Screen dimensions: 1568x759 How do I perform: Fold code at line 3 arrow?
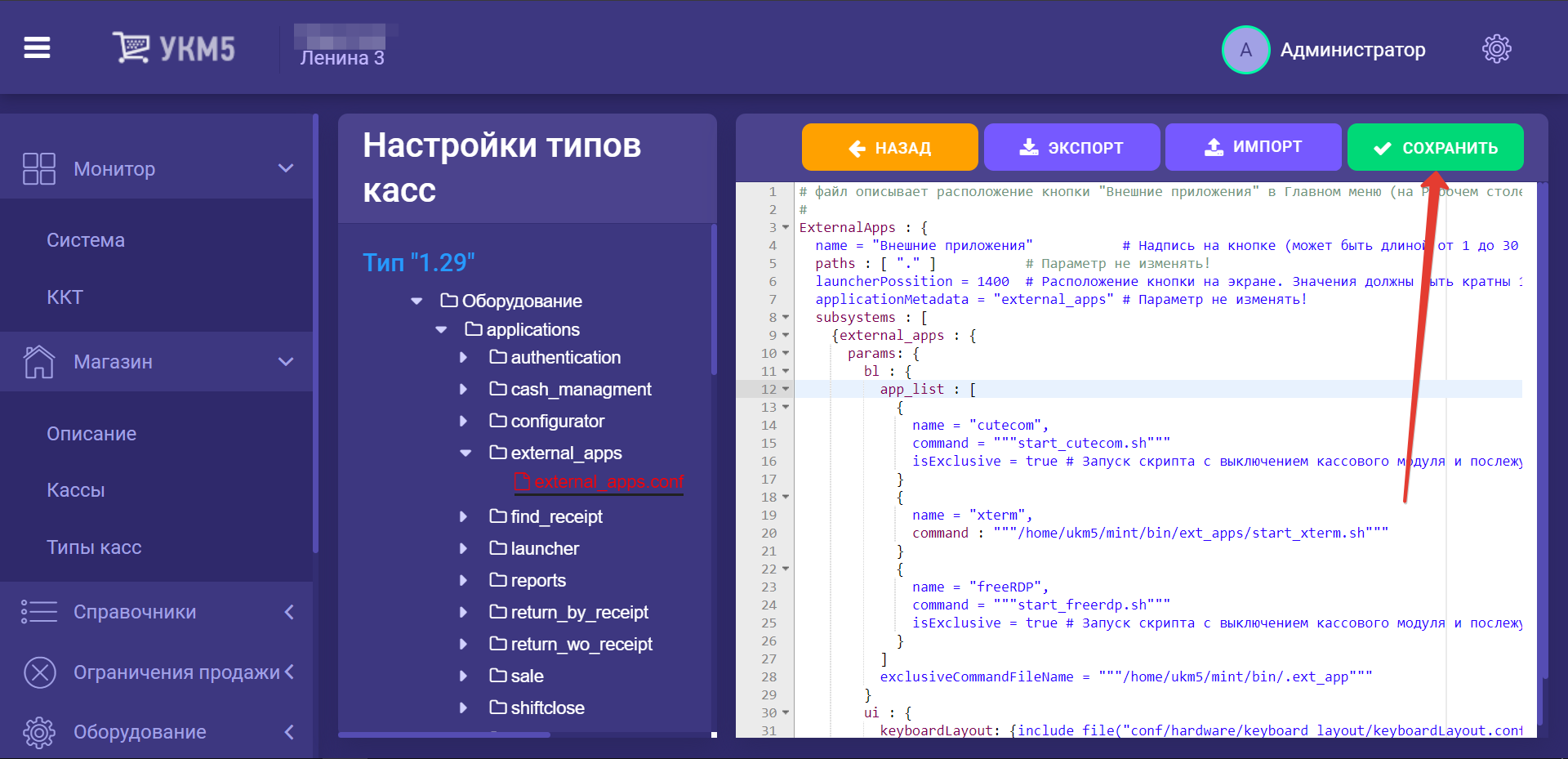coord(786,227)
